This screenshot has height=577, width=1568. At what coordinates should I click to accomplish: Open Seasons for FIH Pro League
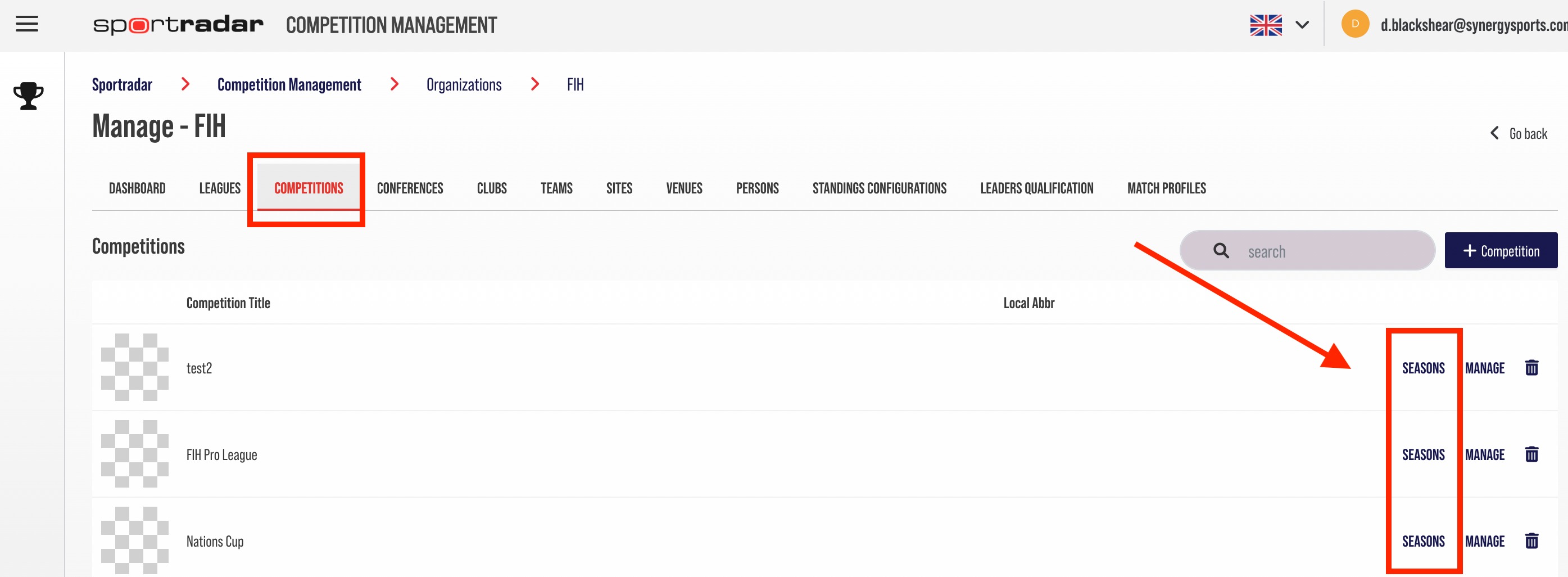pyautogui.click(x=1423, y=454)
